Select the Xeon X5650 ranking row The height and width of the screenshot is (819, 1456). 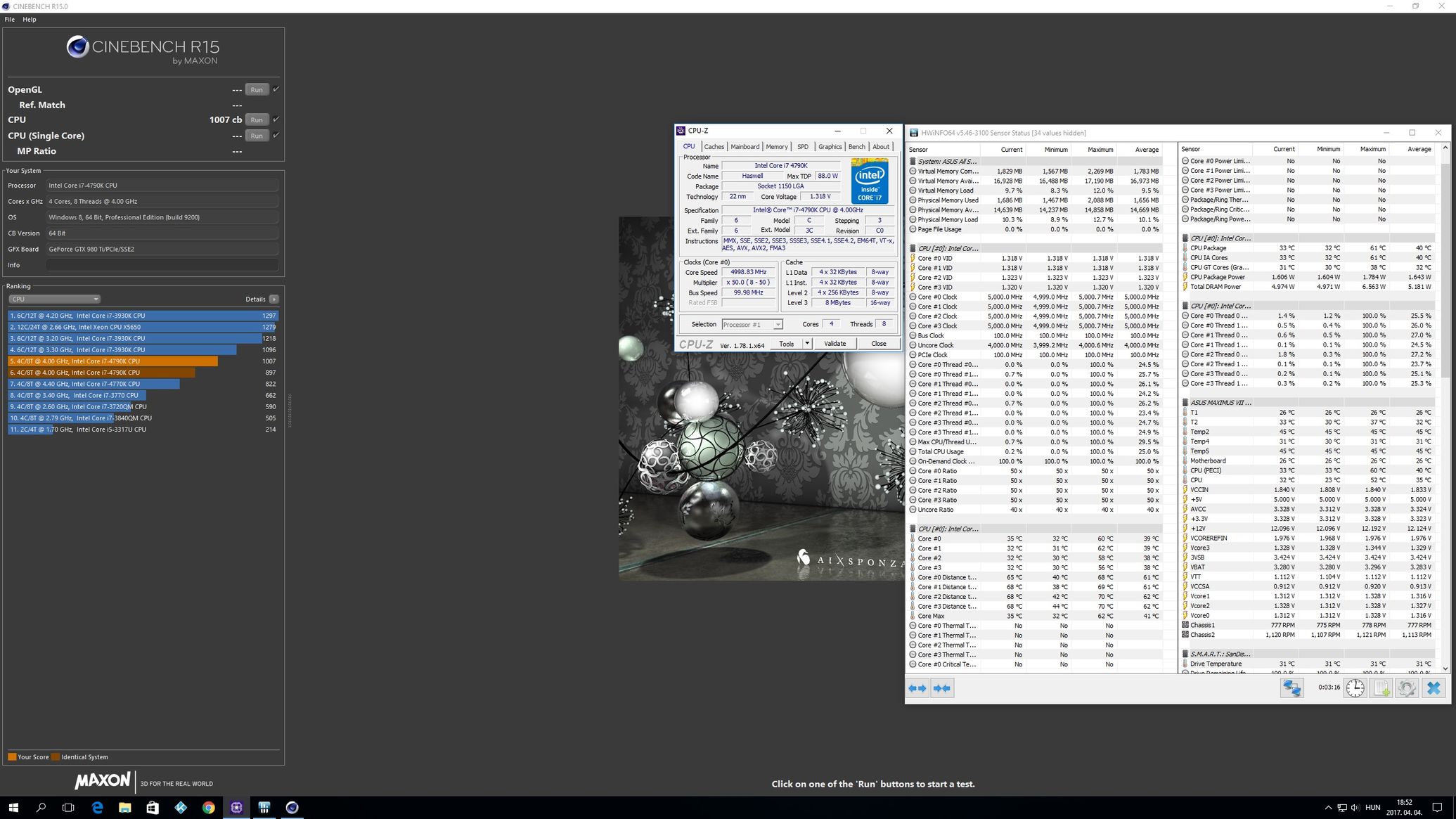[143, 327]
